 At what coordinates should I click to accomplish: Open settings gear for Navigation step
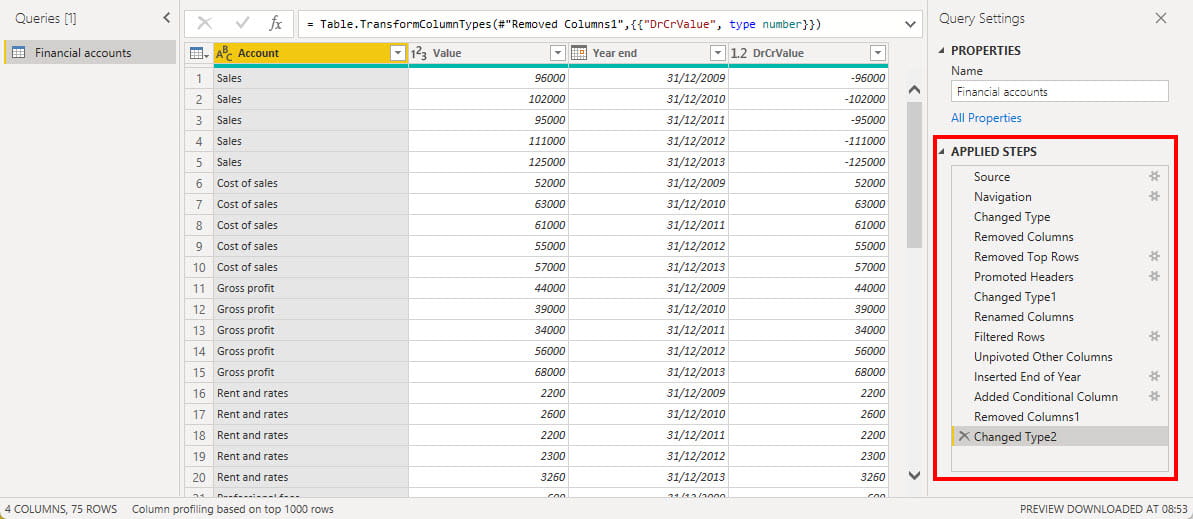(1154, 197)
